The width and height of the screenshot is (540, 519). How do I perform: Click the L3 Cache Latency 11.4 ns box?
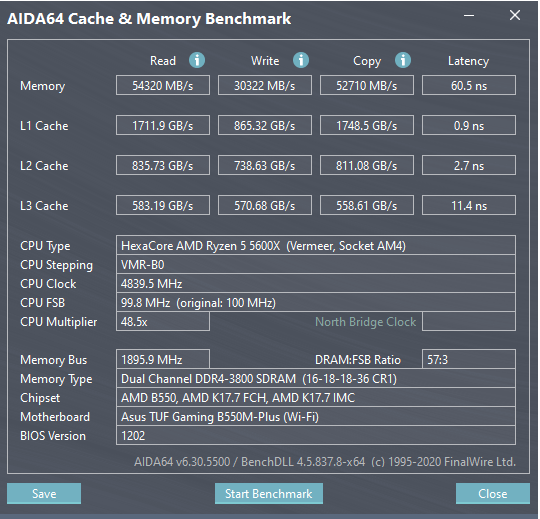click(x=469, y=205)
